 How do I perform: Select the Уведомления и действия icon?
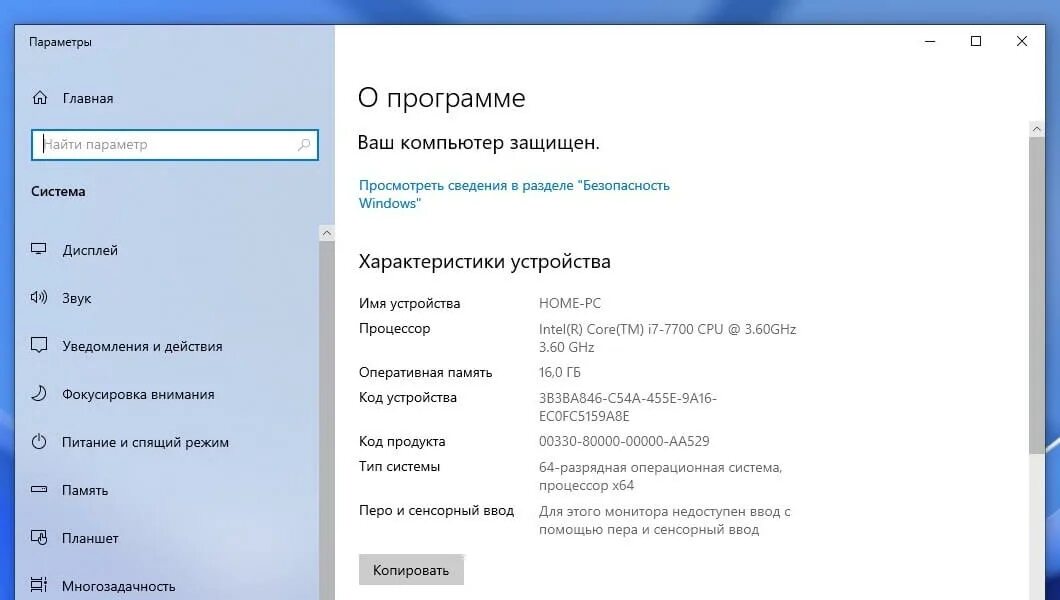point(39,345)
